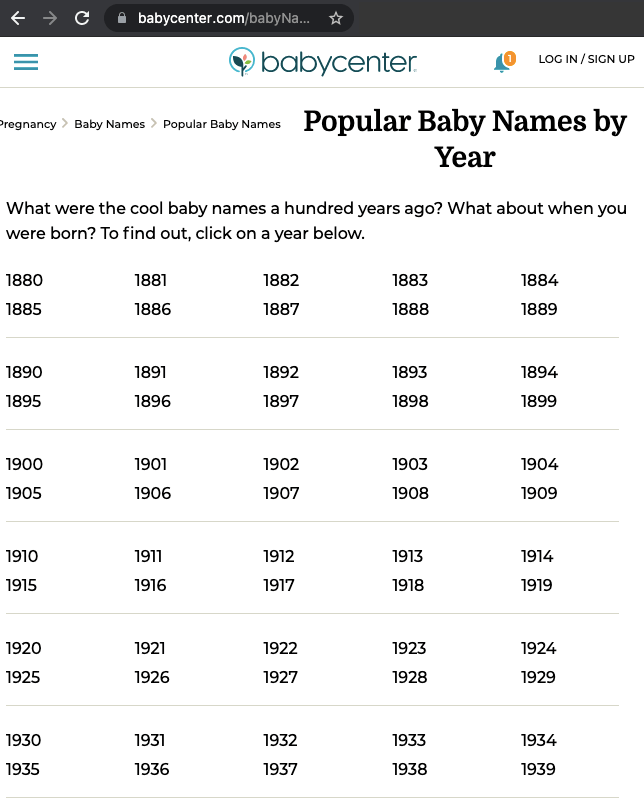Choose the year 1936
644x798 pixels.
[152, 769]
